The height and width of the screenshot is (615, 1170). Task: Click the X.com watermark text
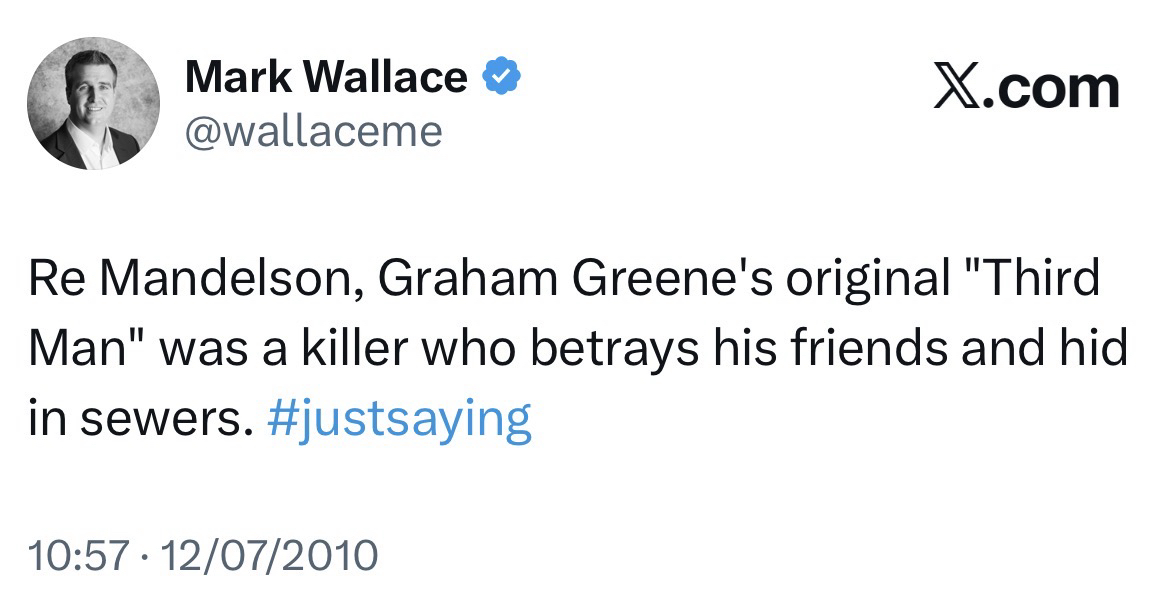tap(1027, 88)
